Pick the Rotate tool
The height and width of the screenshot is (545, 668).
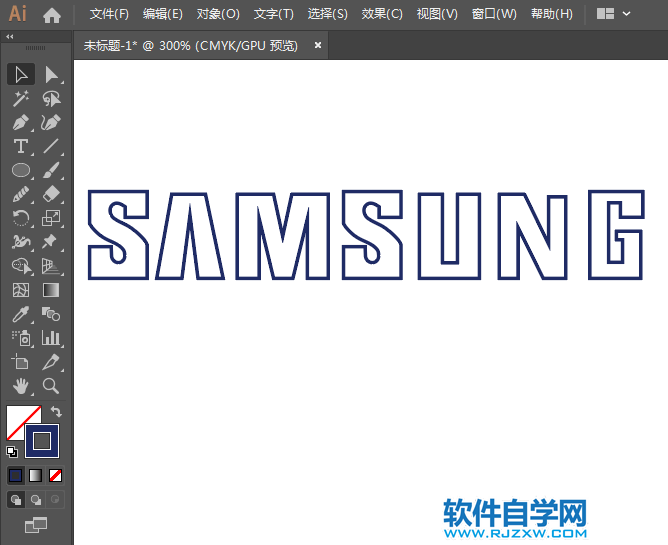click(21, 218)
